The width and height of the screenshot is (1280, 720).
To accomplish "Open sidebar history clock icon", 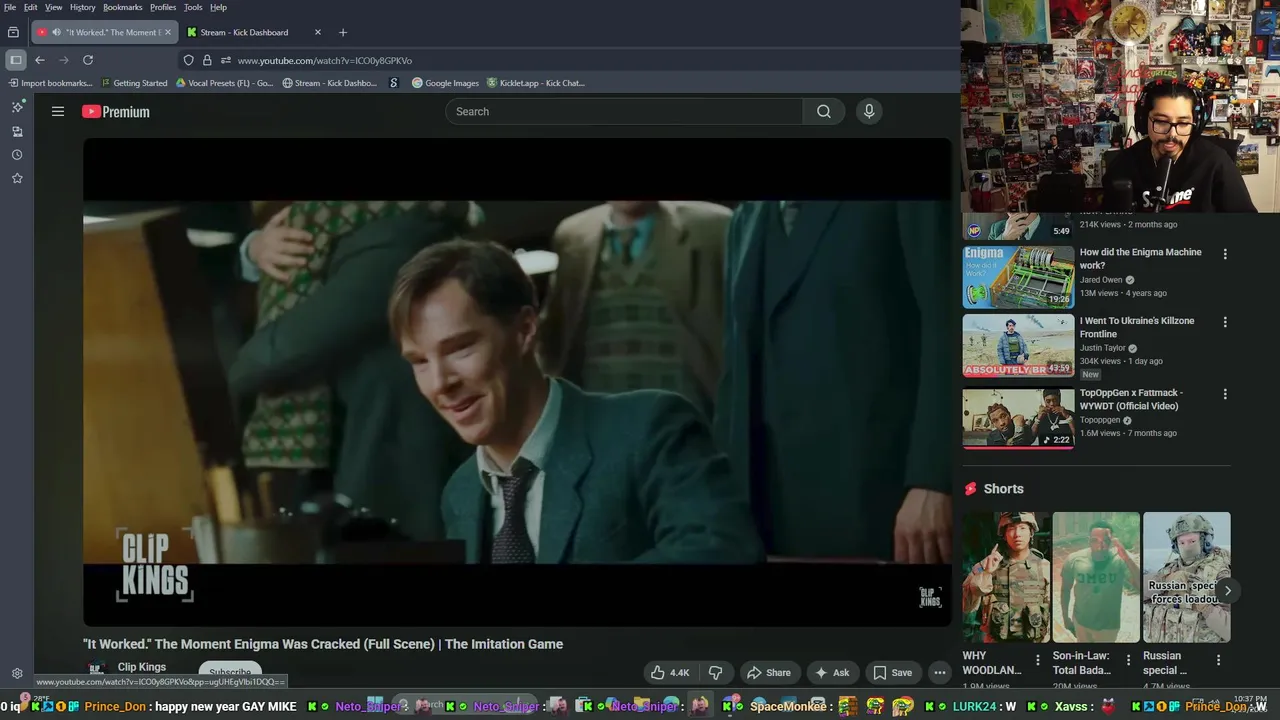I will (x=17, y=155).
